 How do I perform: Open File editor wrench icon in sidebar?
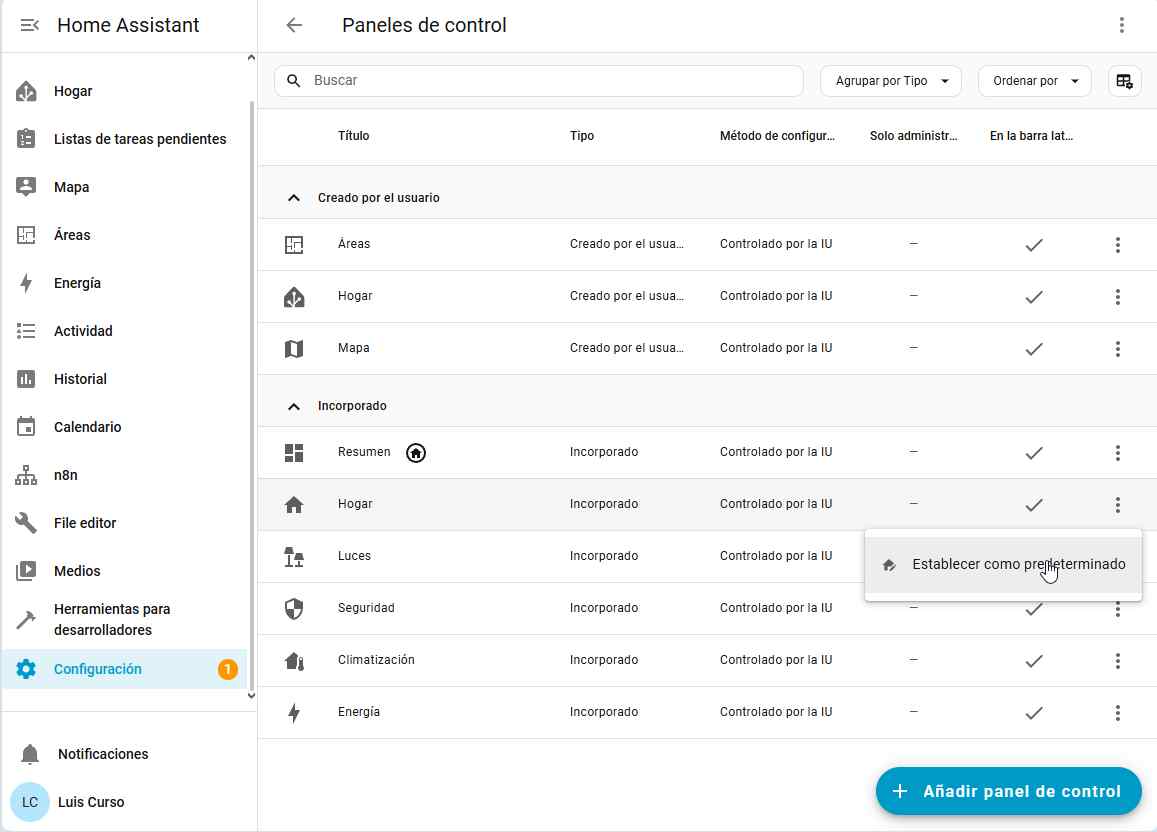click(x=27, y=523)
